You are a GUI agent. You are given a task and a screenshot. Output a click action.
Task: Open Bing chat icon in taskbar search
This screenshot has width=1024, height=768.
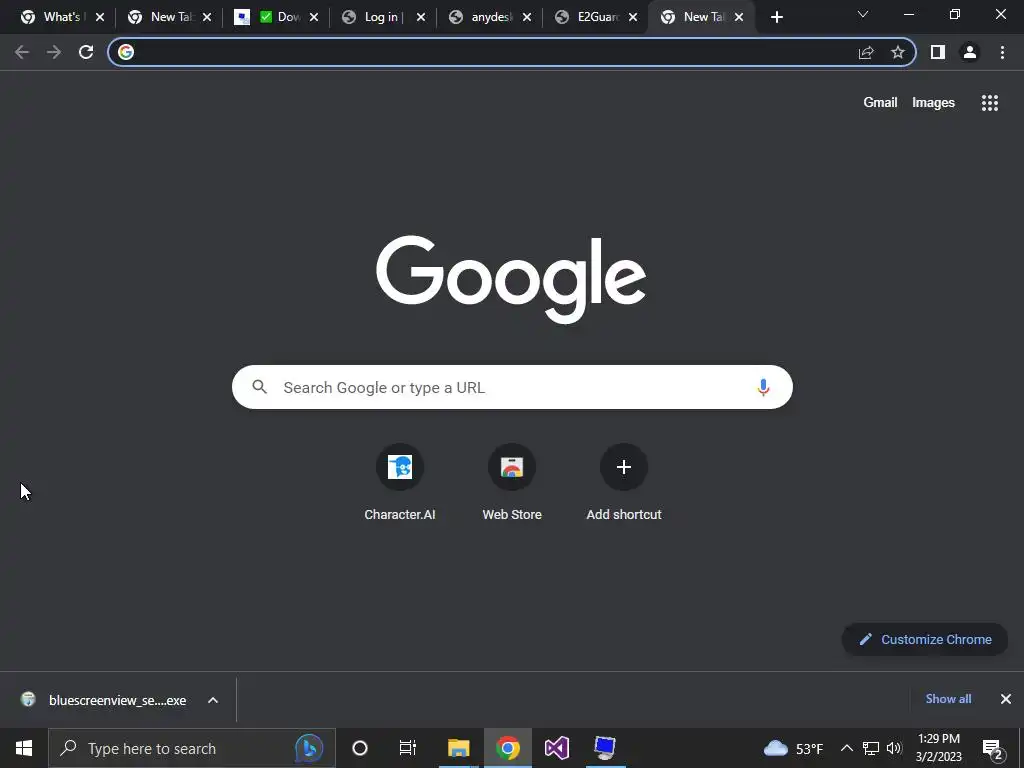309,748
